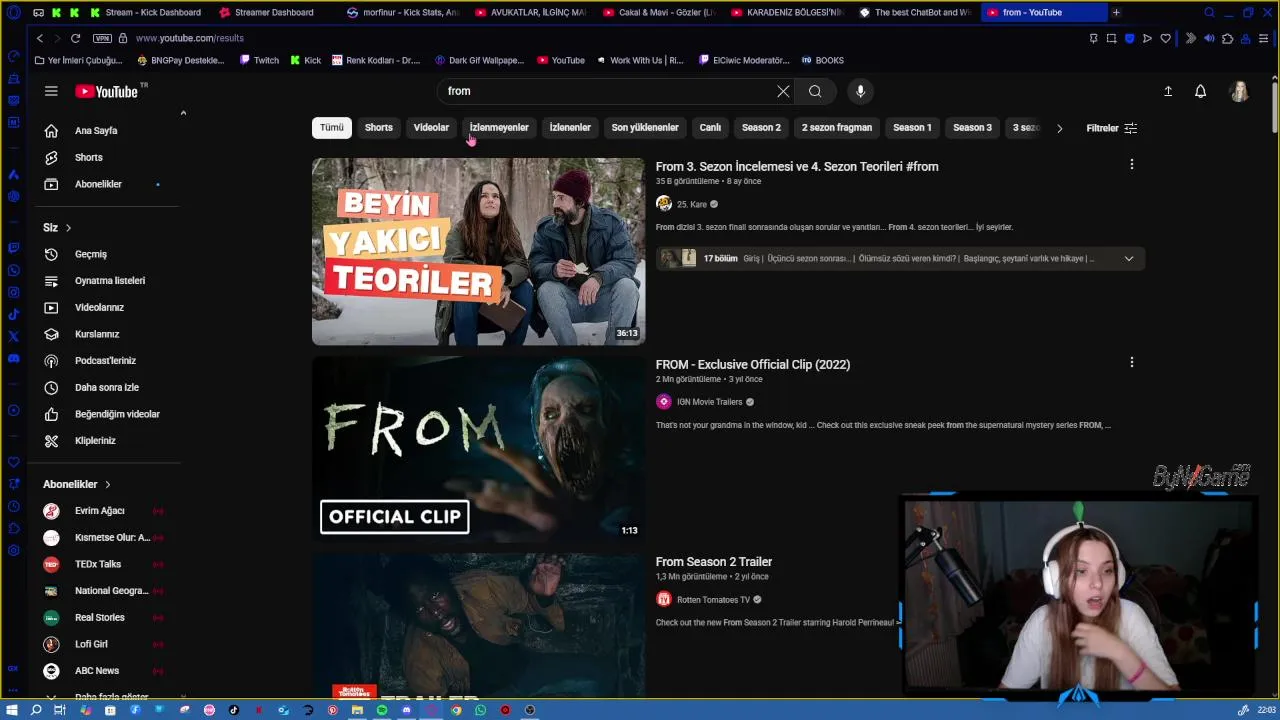Open the From Season 2 Trailer title
1280x720 pixels.
(x=714, y=562)
